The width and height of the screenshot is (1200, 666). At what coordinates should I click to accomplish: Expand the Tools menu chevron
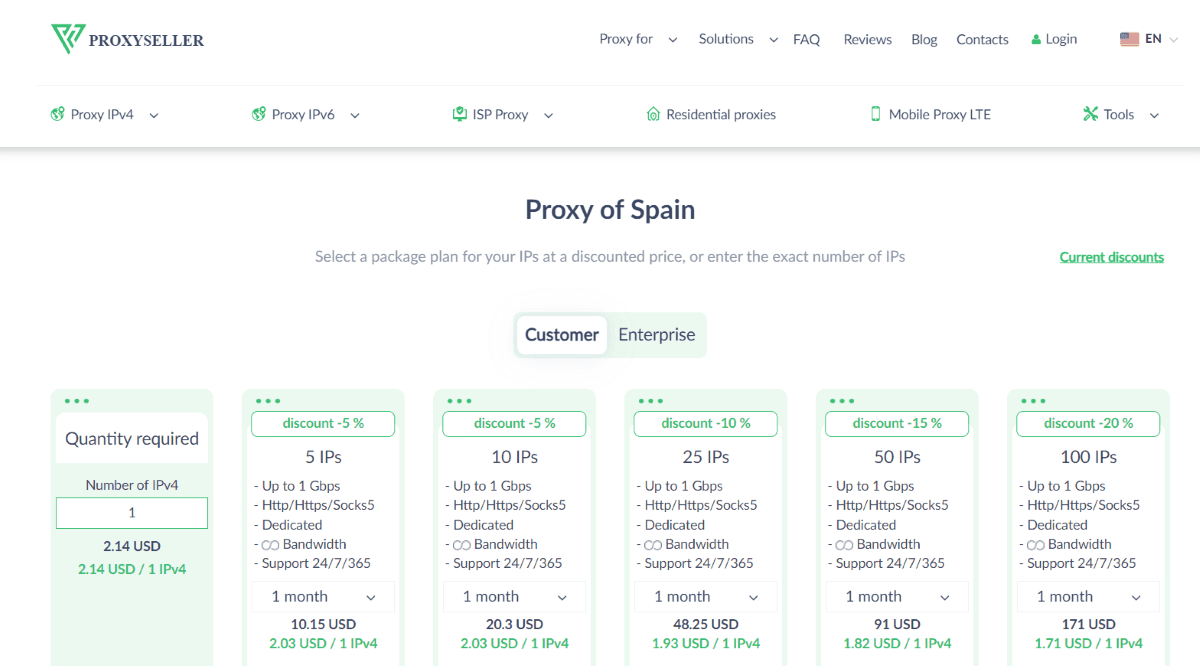point(1154,116)
